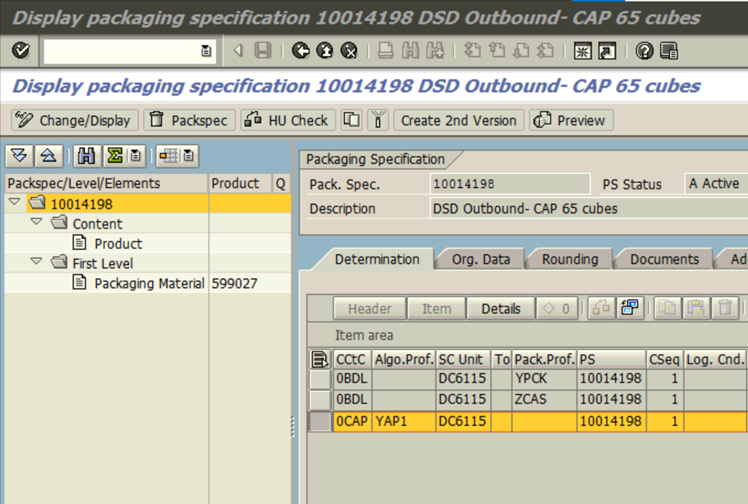Click the green Enter checkmark icon
748x504 pixels.
point(21,50)
